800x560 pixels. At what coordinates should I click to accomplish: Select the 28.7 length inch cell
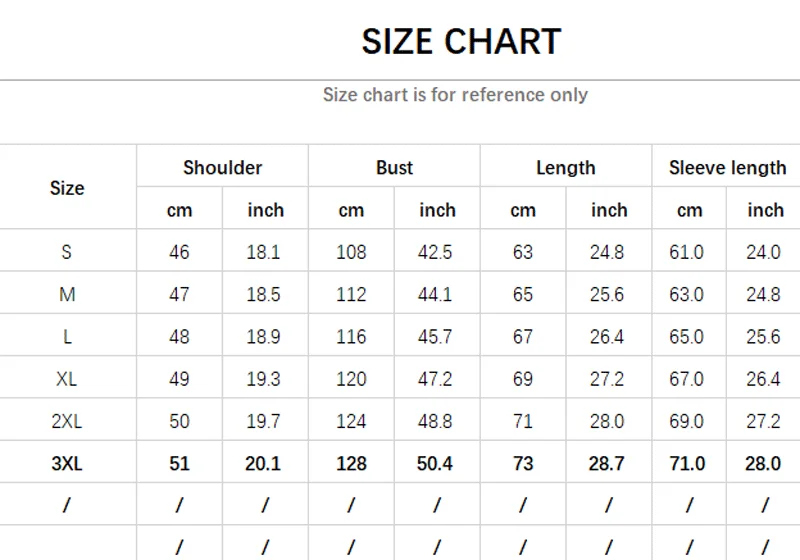click(607, 463)
